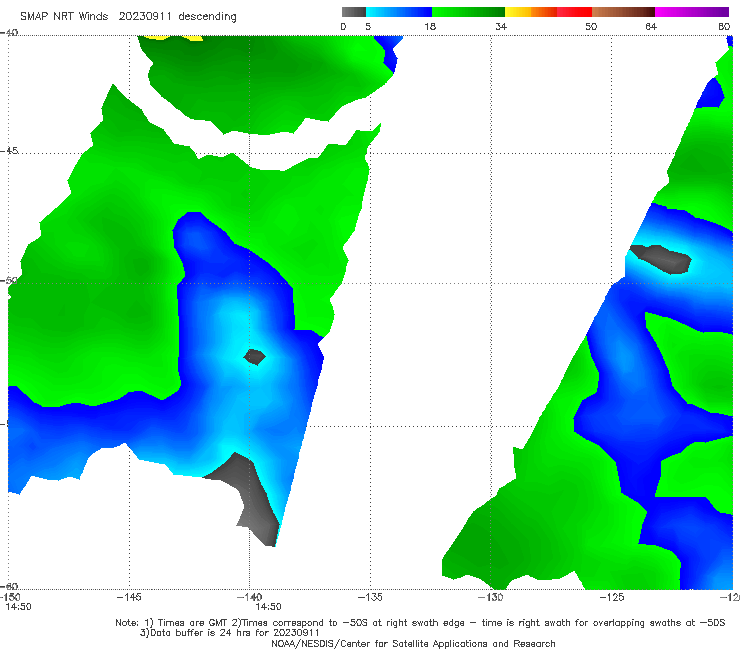Screen dimensions: 740x650
Task: Click the color bar label "5"
Action: (x=368, y=26)
